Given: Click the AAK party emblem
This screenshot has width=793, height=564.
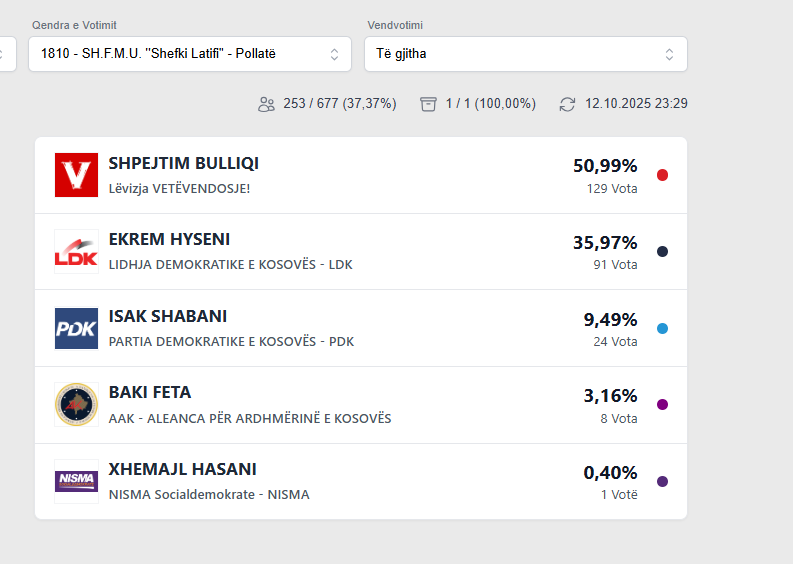Looking at the screenshot, I should point(76,405).
